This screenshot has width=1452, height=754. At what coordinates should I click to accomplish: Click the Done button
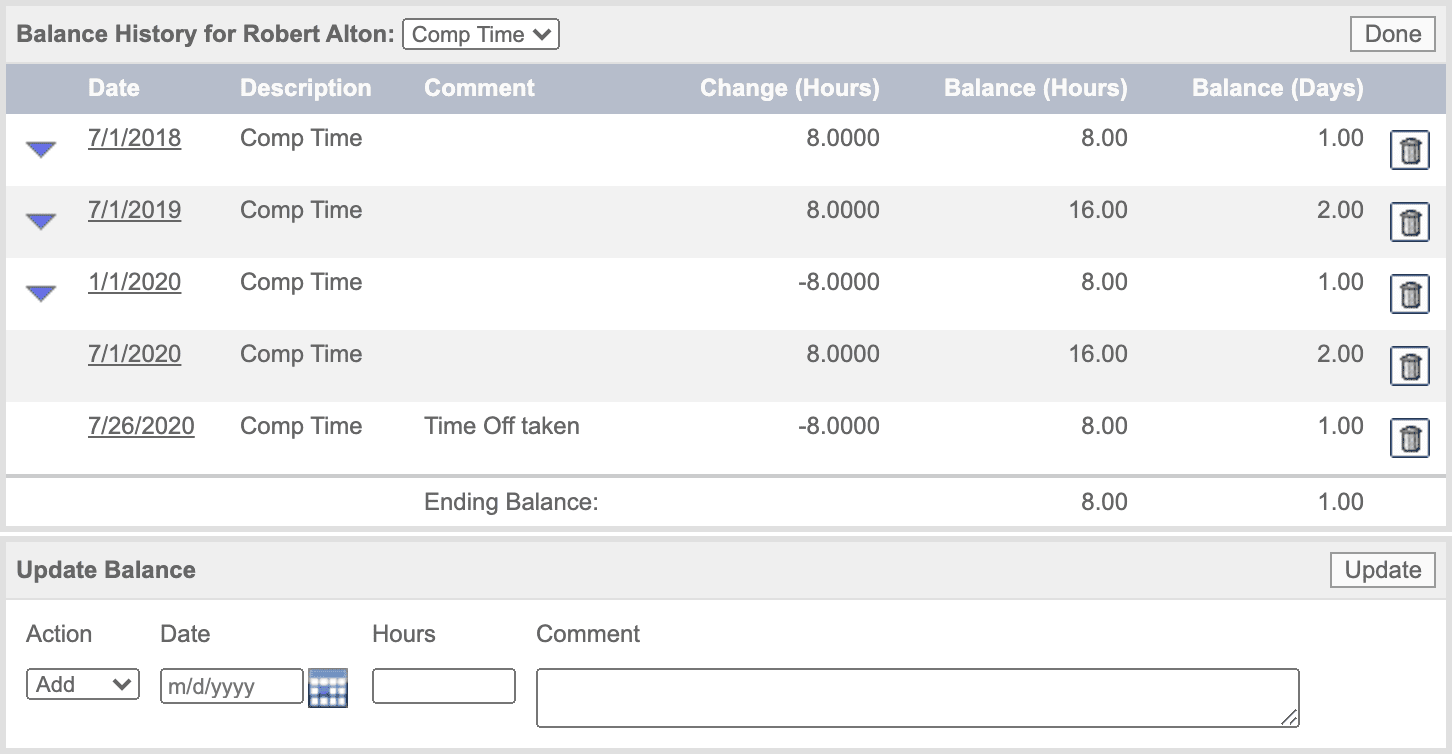1392,33
